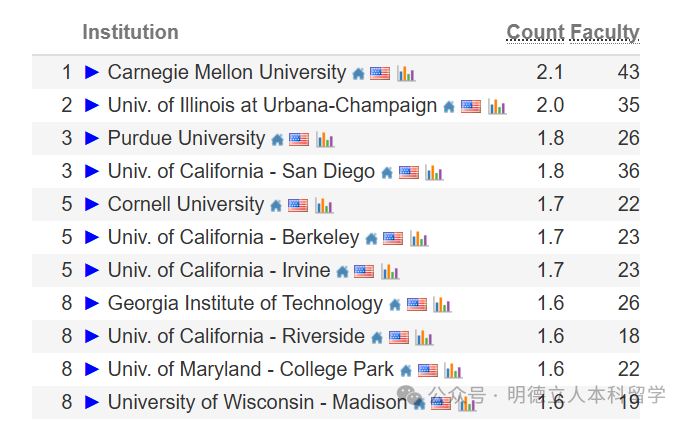Click the US flag beside Illinois Urbana-Champaign
The height and width of the screenshot is (423, 688).
point(471,107)
